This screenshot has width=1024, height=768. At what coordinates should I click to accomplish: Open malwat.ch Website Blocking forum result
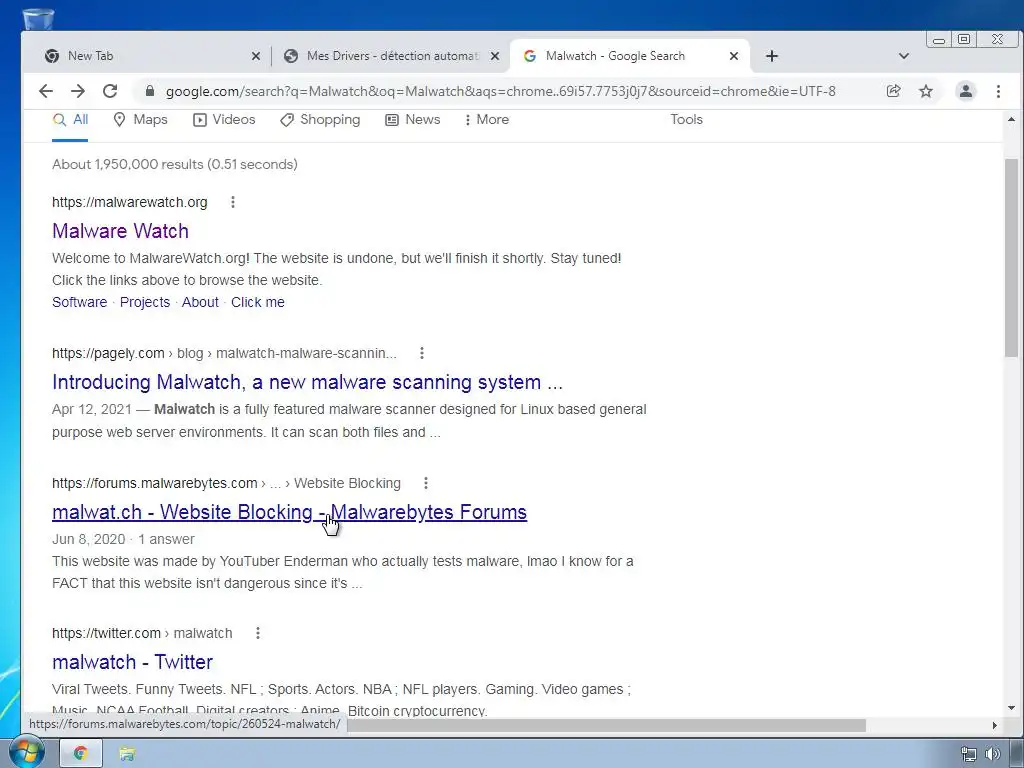tap(289, 512)
